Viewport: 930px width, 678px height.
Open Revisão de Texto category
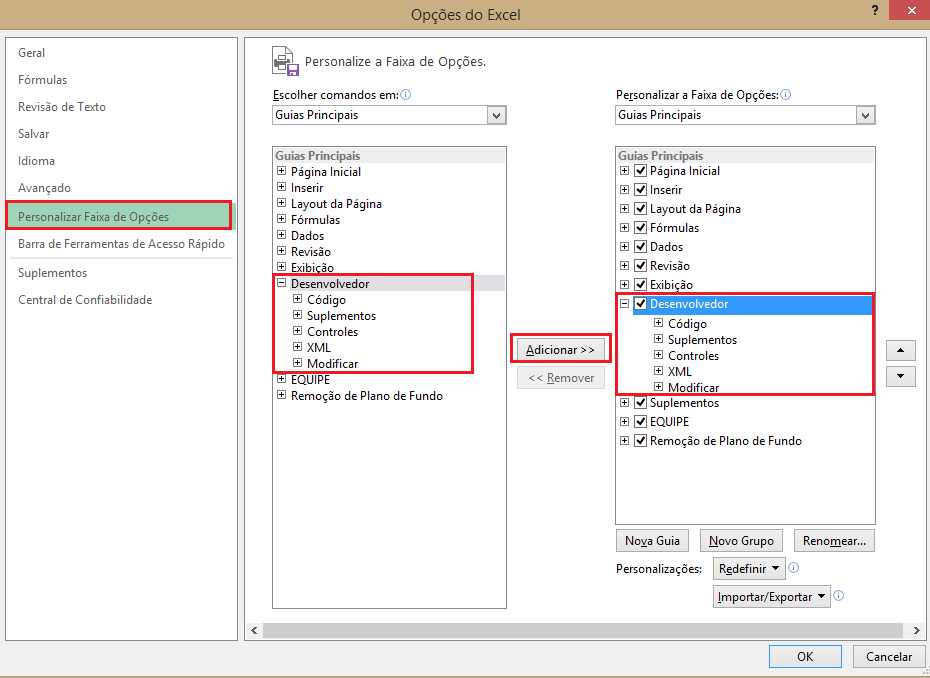click(62, 107)
